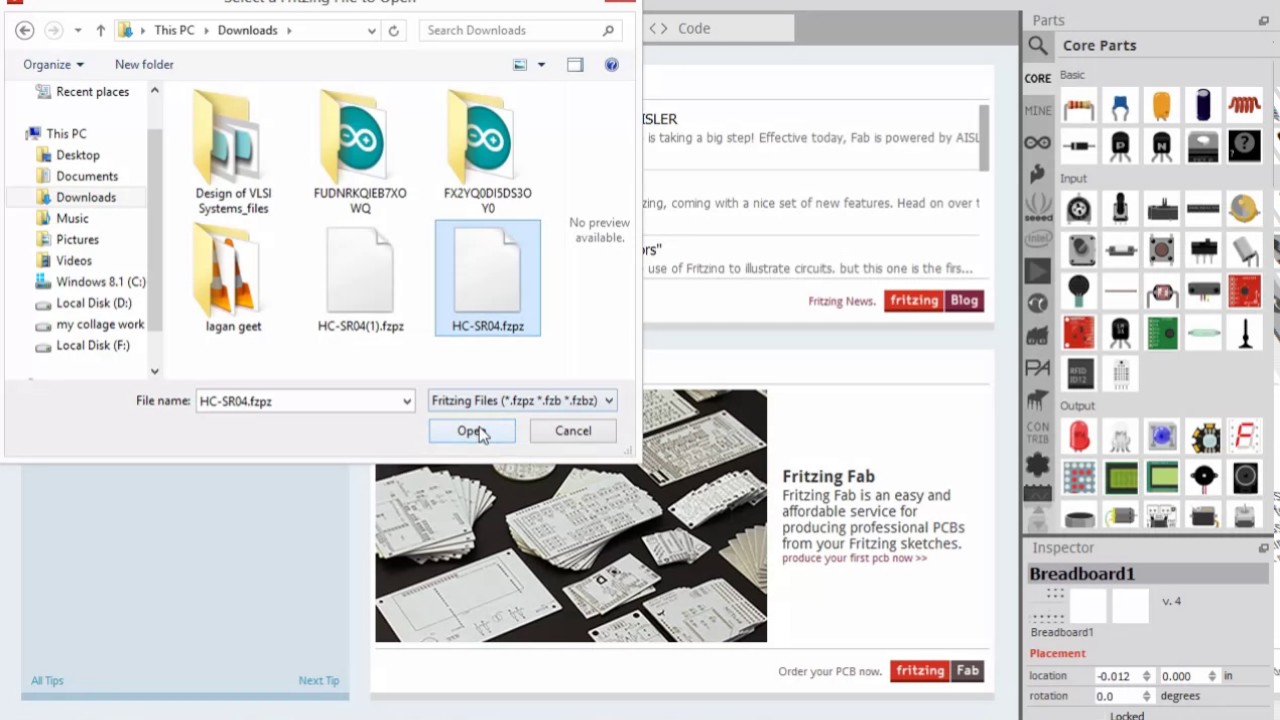1280x720 pixels.
Task: Select the pushbutton part in Input
Action: 1161,250
